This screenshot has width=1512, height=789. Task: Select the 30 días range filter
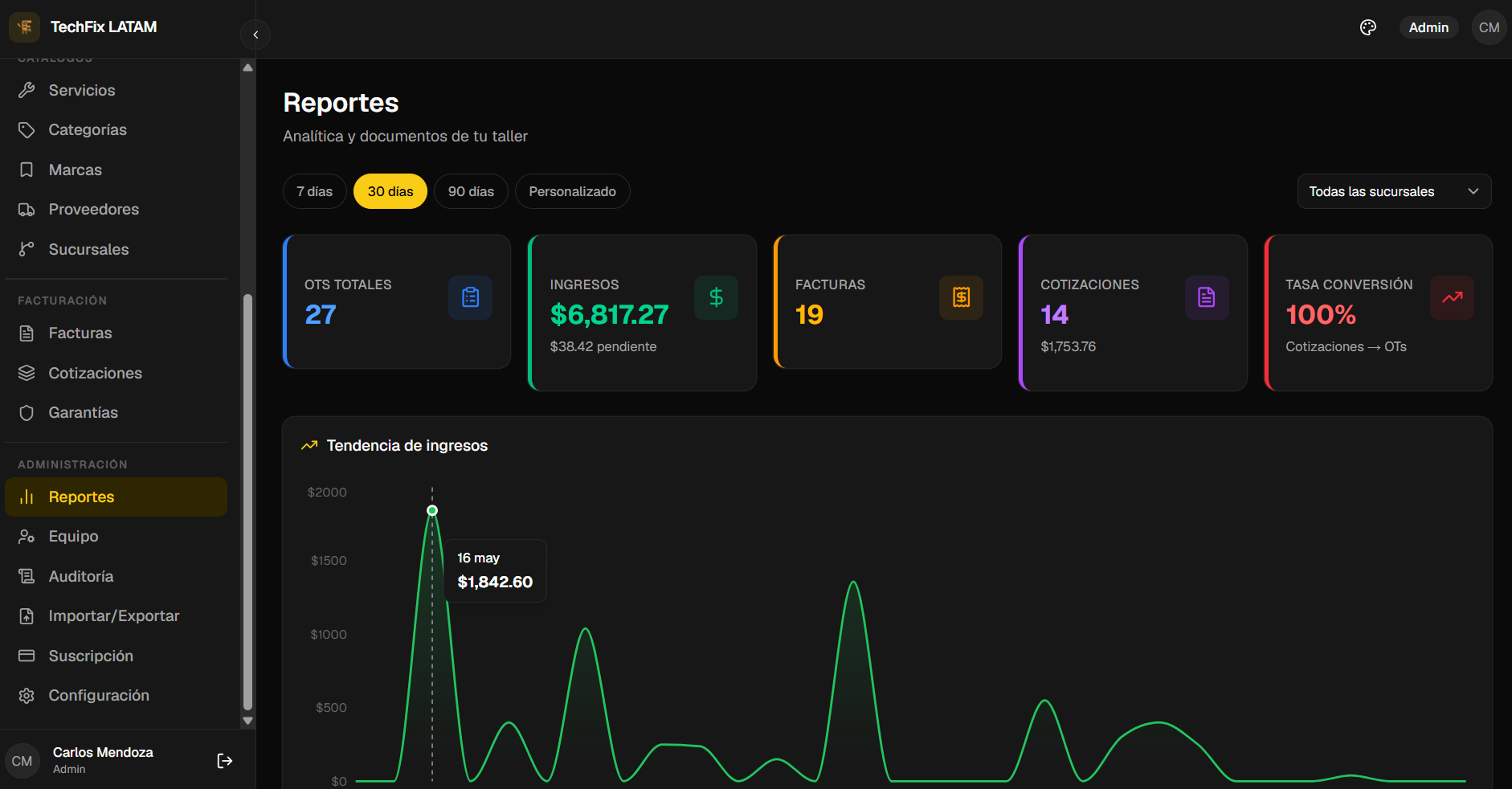(390, 191)
